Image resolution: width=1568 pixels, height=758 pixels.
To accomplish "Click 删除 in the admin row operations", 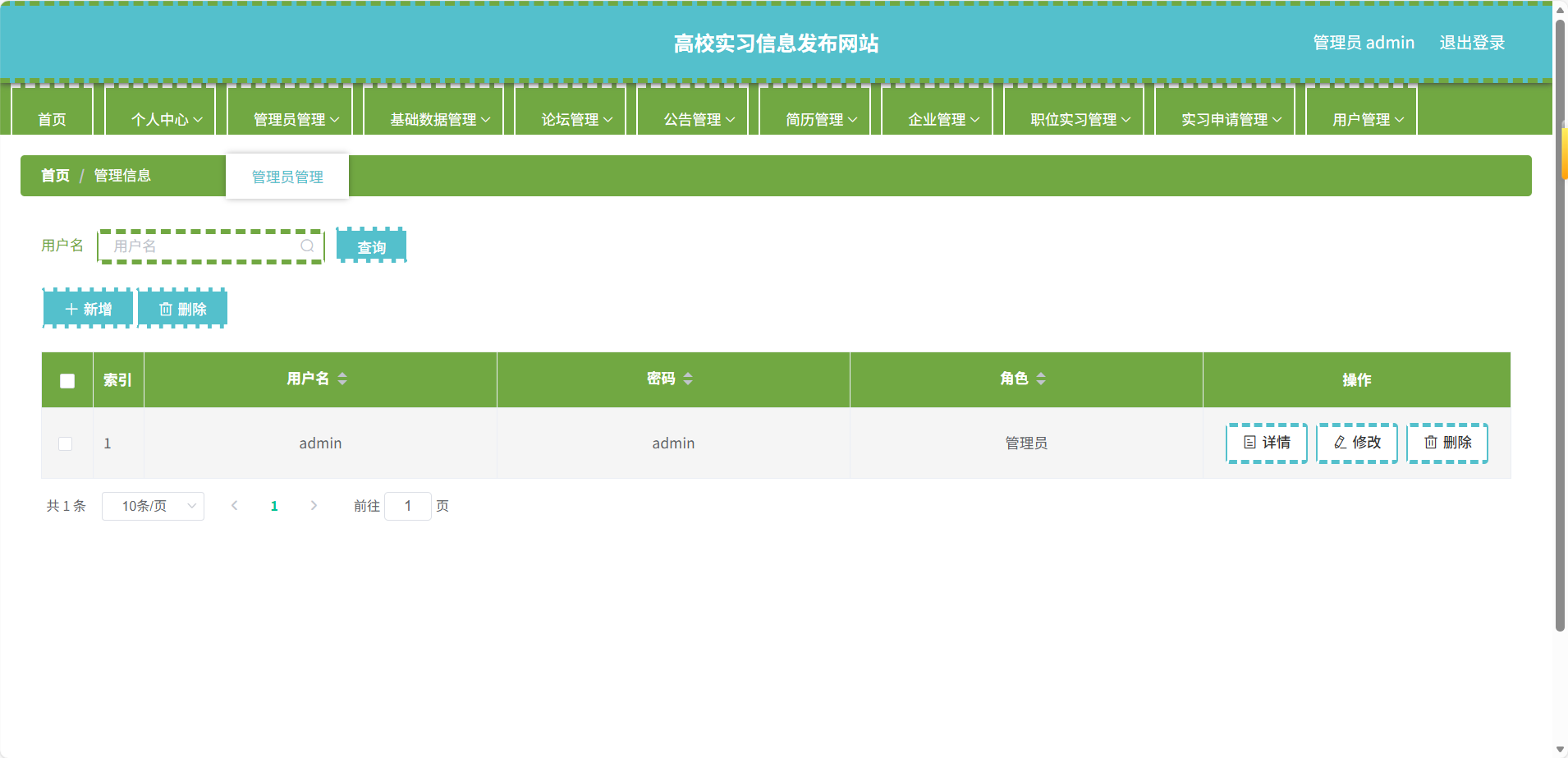I will pos(1447,443).
